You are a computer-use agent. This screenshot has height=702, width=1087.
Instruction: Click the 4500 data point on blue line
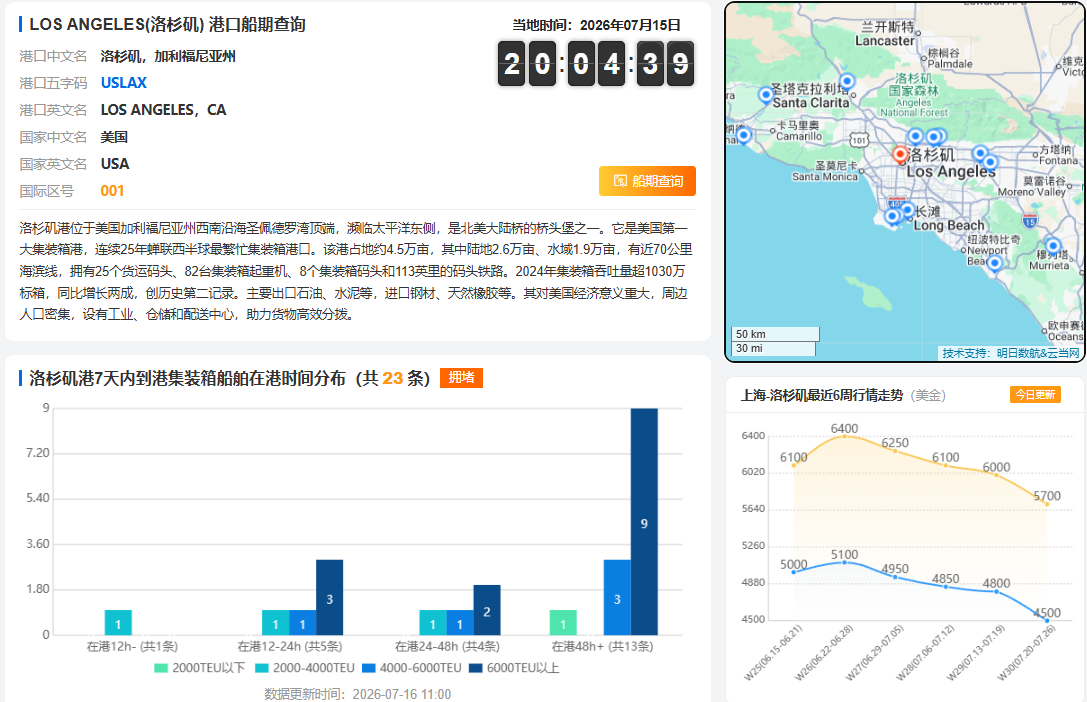(x=1047, y=620)
